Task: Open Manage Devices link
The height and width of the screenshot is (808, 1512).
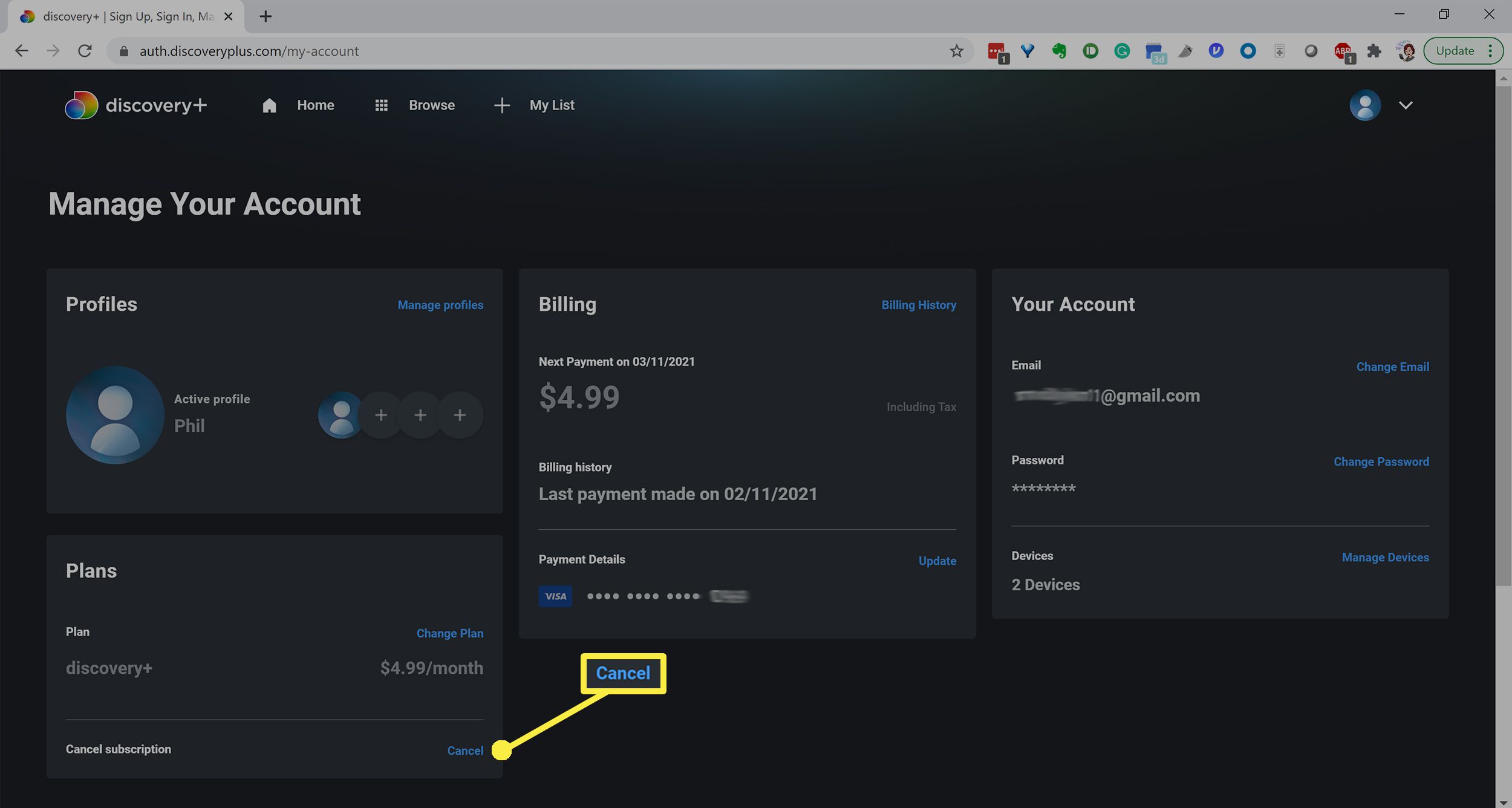Action: pyautogui.click(x=1385, y=557)
